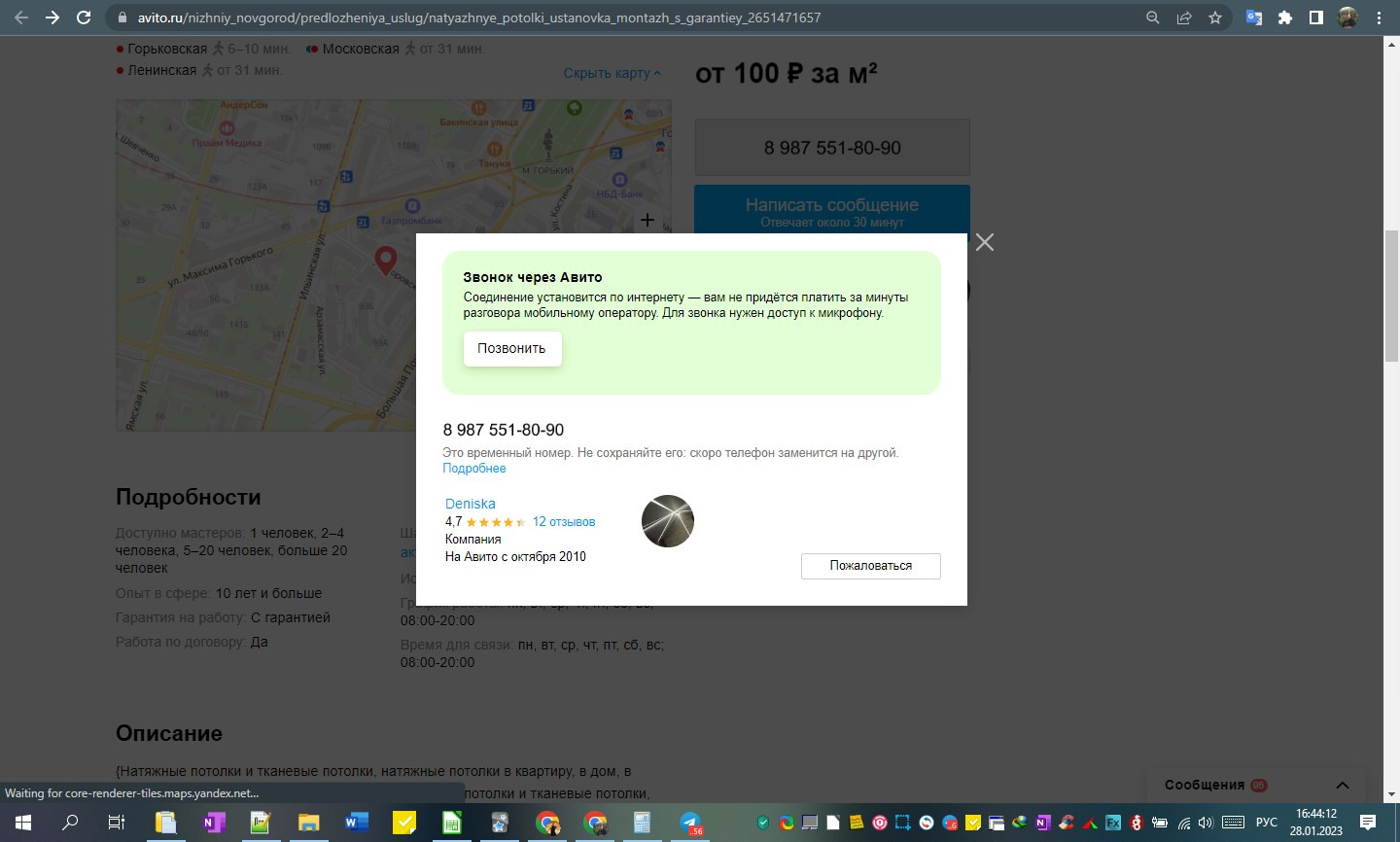Viewport: 1400px width, 842px height.
Task: Click the '10 лет и больше' experience value
Action: pos(268,593)
